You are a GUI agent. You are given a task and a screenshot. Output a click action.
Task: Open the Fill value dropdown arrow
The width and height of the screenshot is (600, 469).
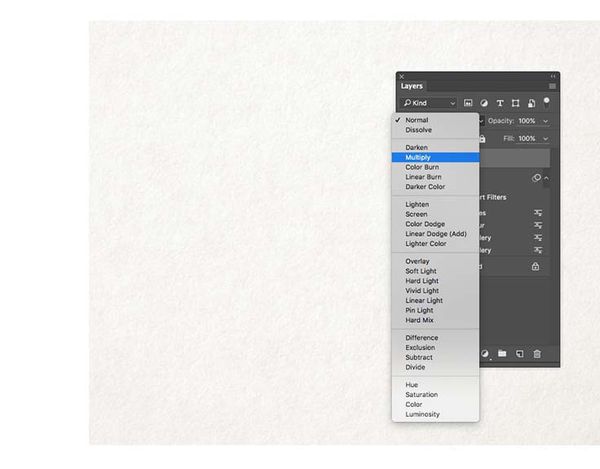pos(546,138)
